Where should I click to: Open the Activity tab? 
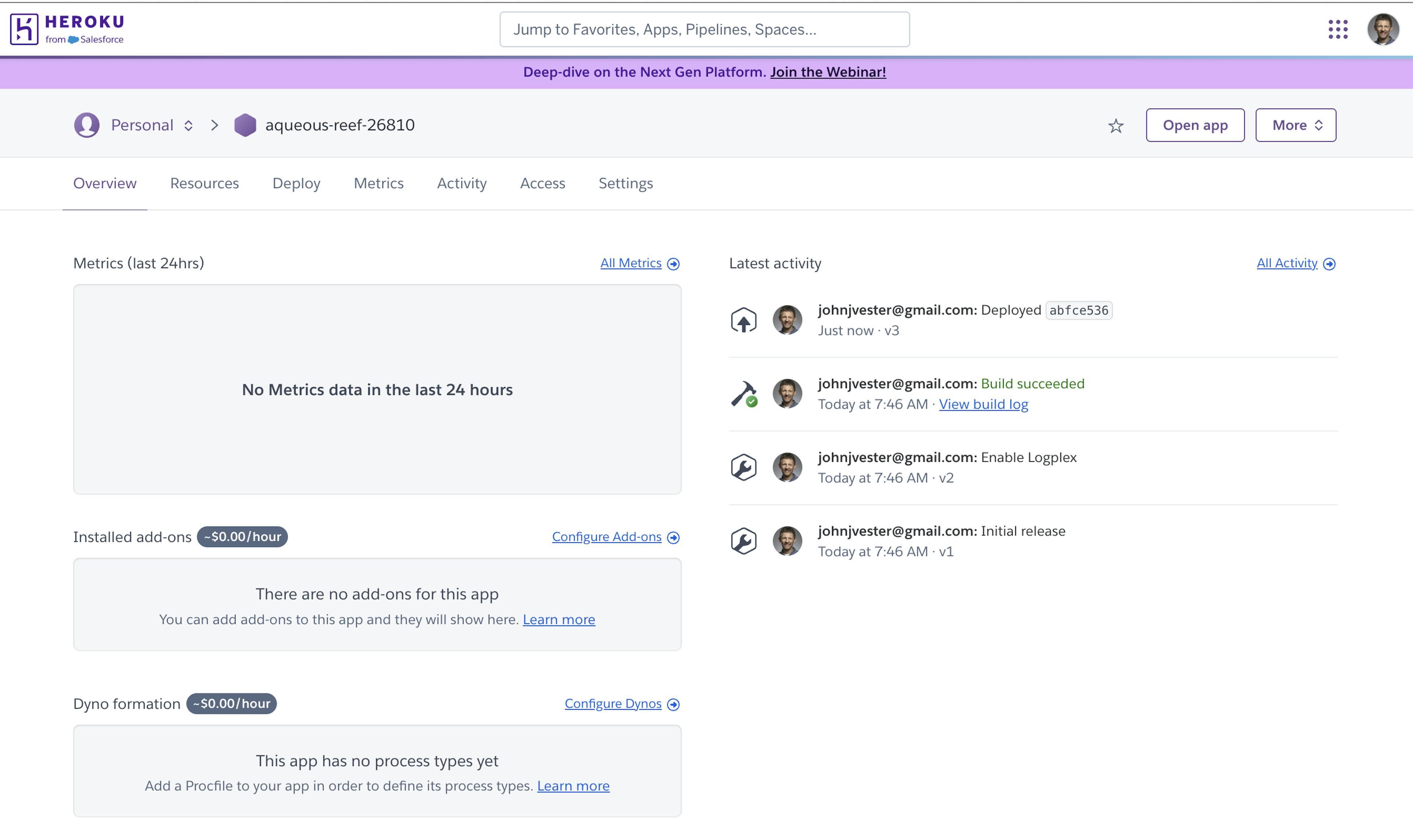[x=461, y=183]
